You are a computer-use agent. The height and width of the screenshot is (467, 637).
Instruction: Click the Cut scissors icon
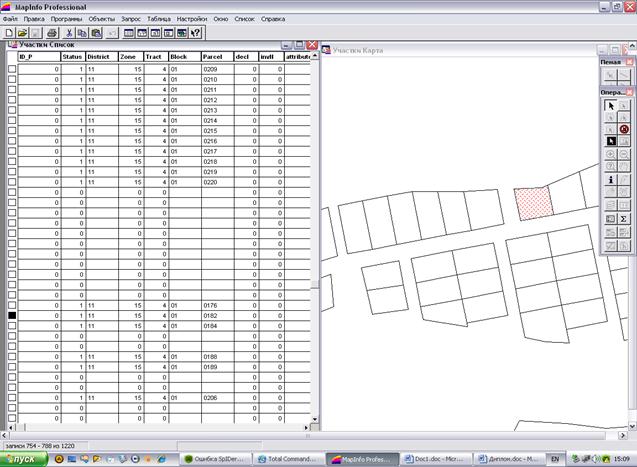(69, 33)
